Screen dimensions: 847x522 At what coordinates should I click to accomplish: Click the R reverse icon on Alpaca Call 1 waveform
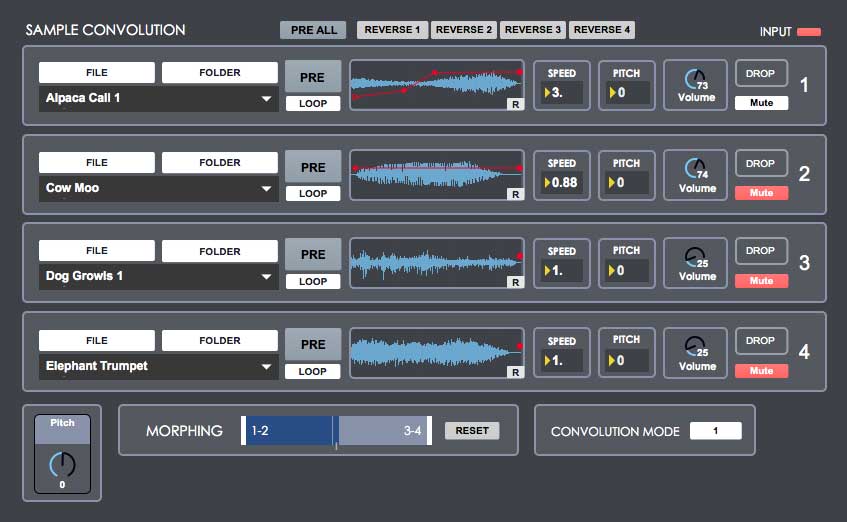pyautogui.click(x=515, y=104)
